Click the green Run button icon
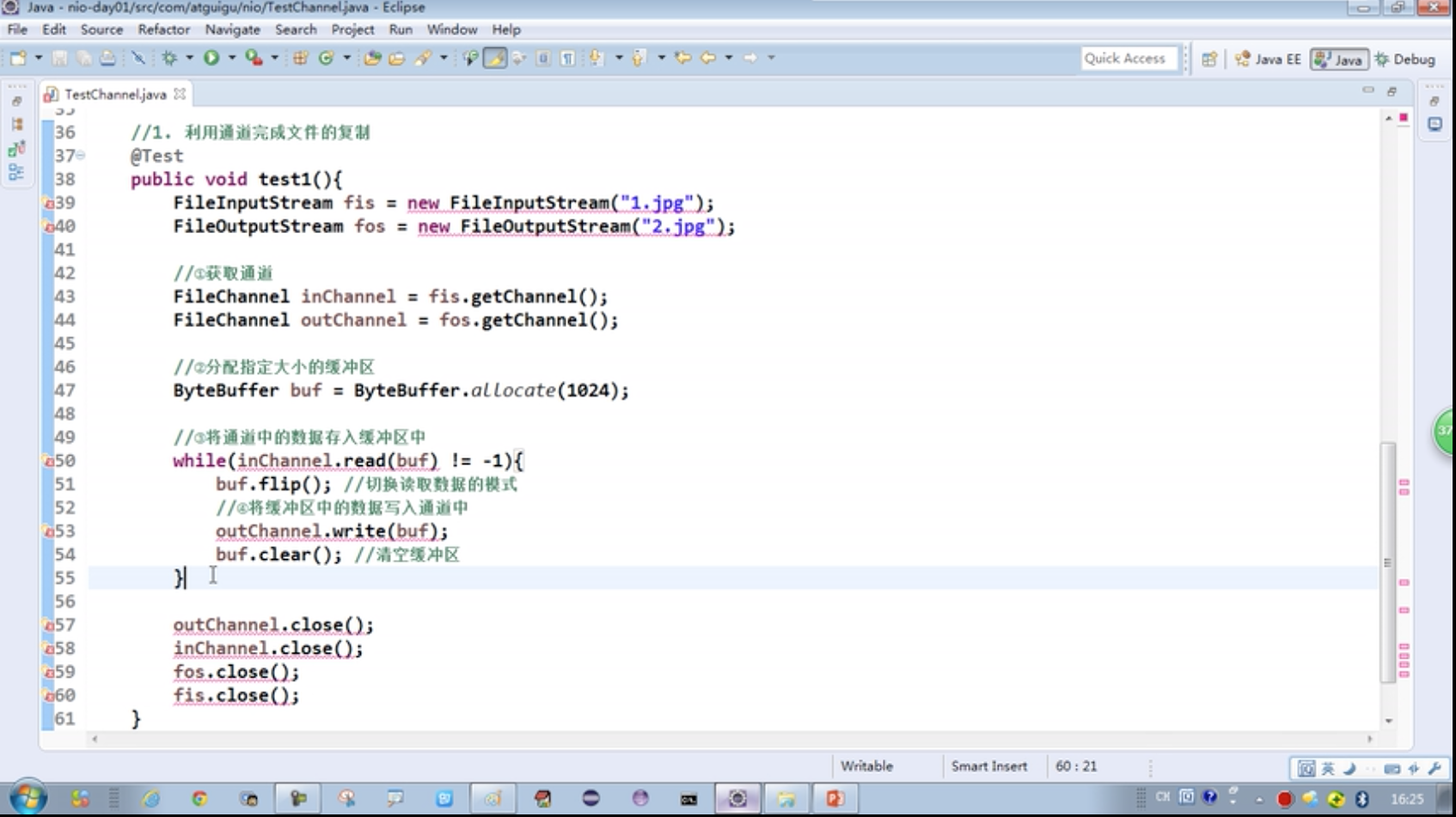 coord(211,58)
